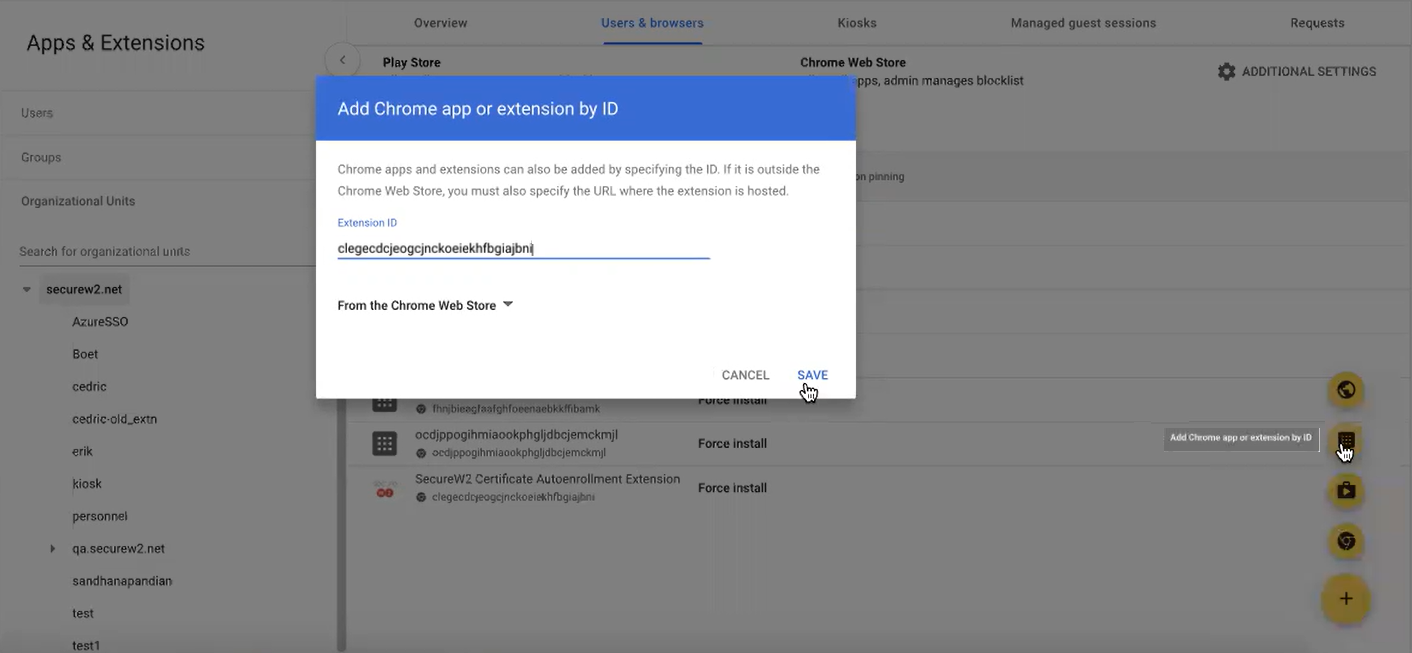Click the Additional Settings gear icon

coord(1226,72)
